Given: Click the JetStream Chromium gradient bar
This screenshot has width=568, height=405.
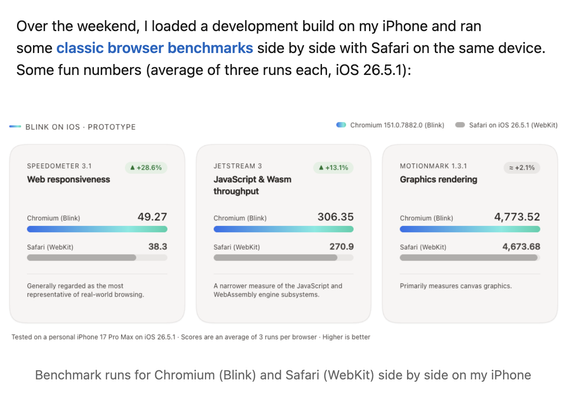Looking at the screenshot, I should (x=284, y=229).
